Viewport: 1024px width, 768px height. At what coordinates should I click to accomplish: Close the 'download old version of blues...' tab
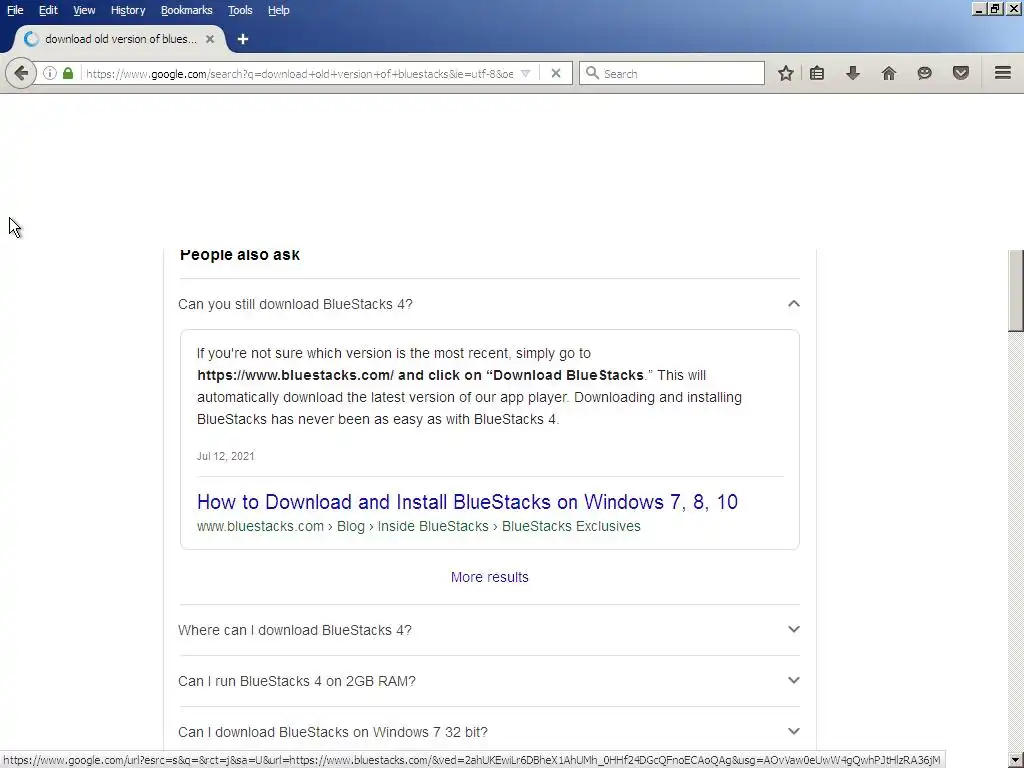210,39
